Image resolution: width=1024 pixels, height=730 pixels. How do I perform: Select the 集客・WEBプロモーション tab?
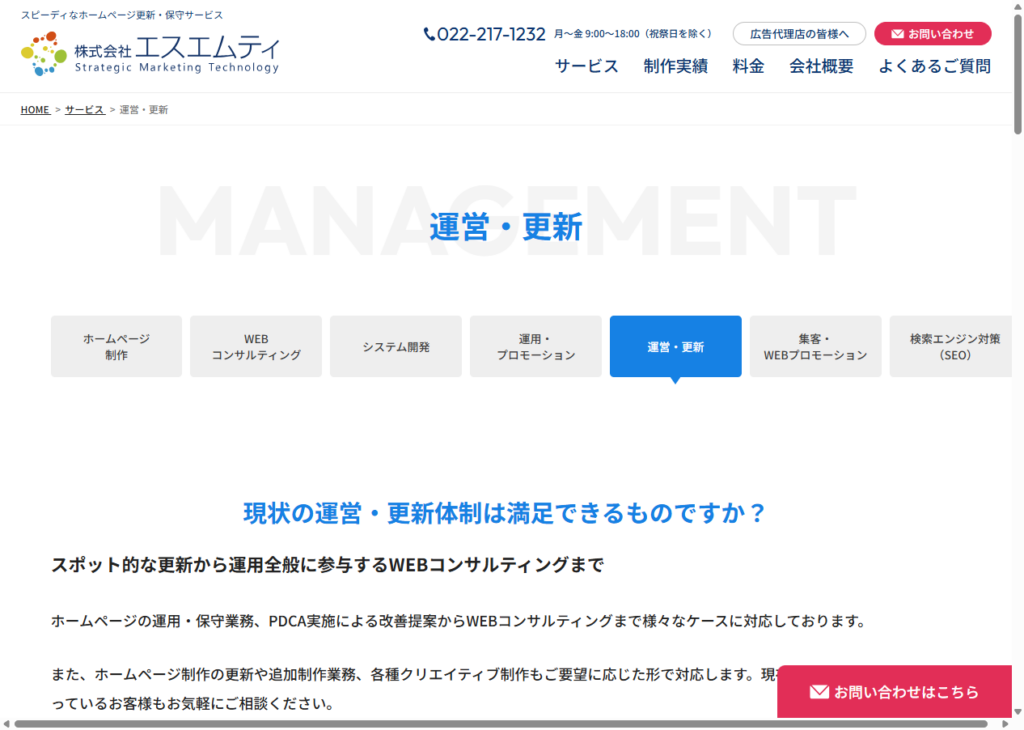pyautogui.click(x=815, y=347)
